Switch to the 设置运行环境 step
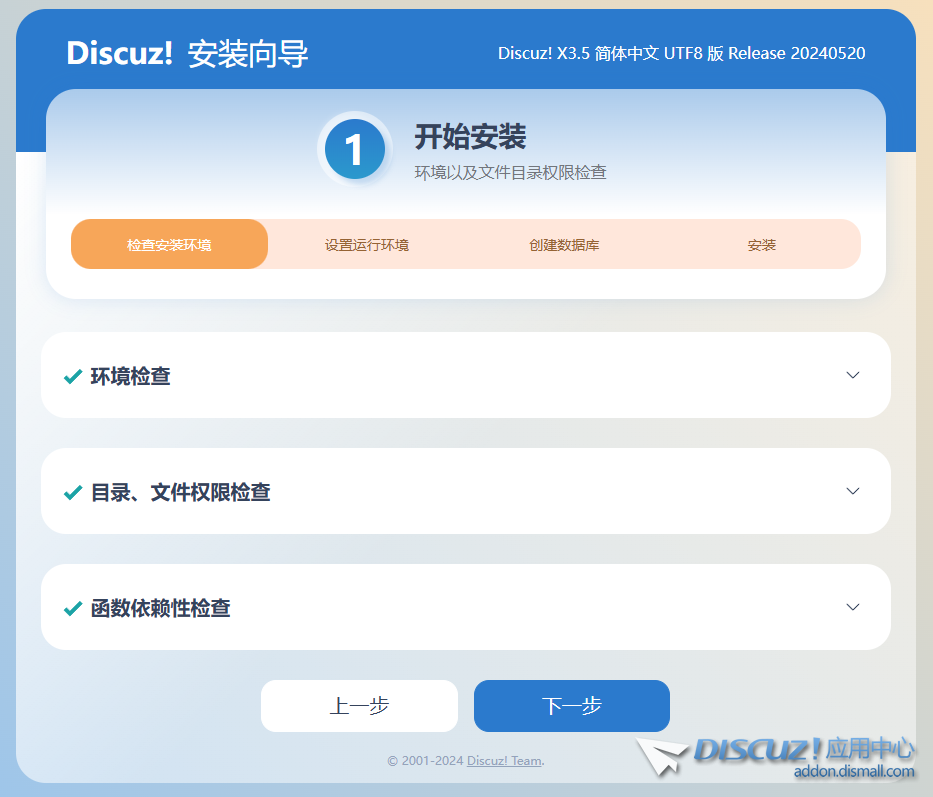Image resolution: width=933 pixels, height=797 pixels. point(367,245)
